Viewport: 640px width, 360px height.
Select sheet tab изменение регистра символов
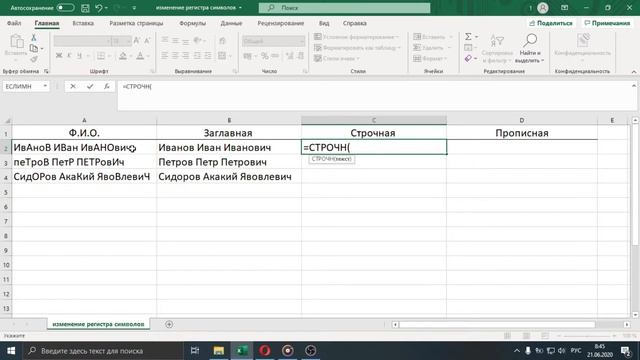coord(98,324)
